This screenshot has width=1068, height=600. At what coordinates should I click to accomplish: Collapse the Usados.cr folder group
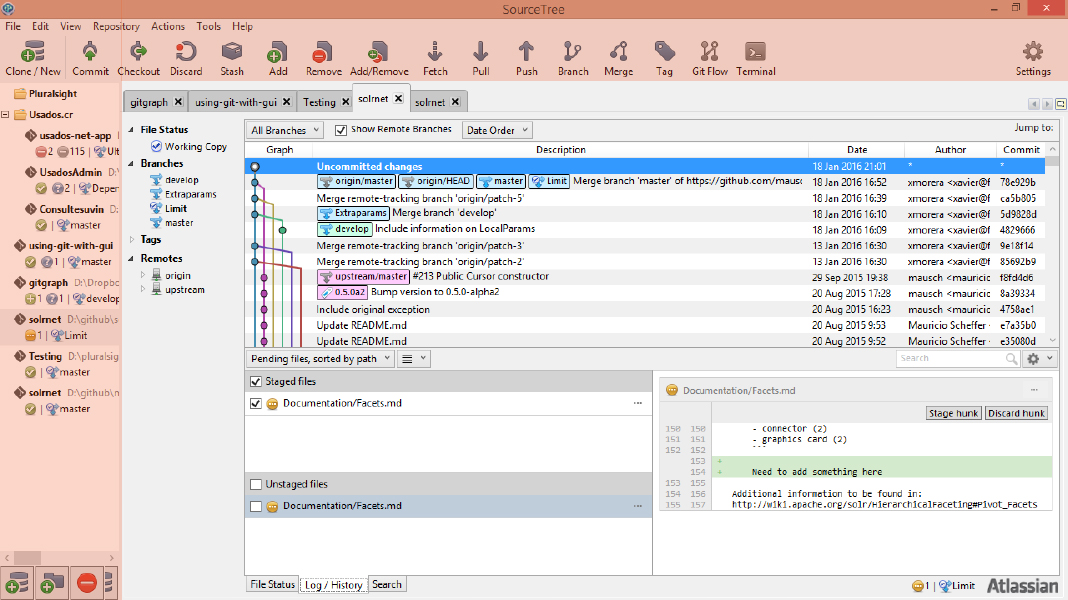[x=5, y=114]
